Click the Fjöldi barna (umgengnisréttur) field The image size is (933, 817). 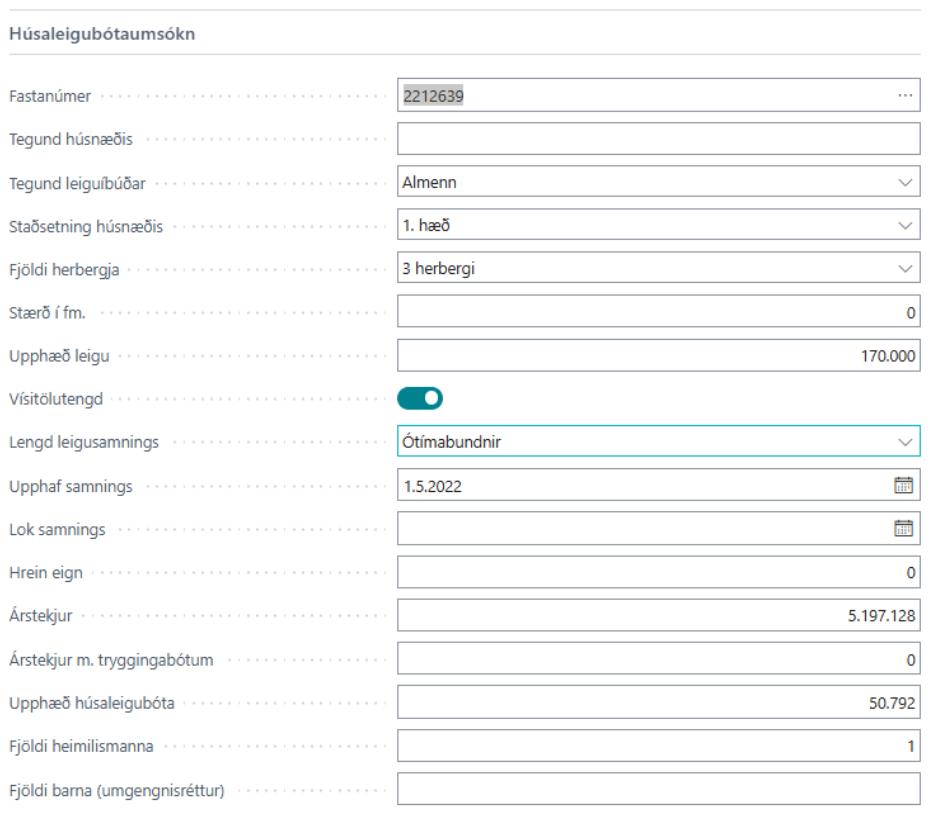658,790
